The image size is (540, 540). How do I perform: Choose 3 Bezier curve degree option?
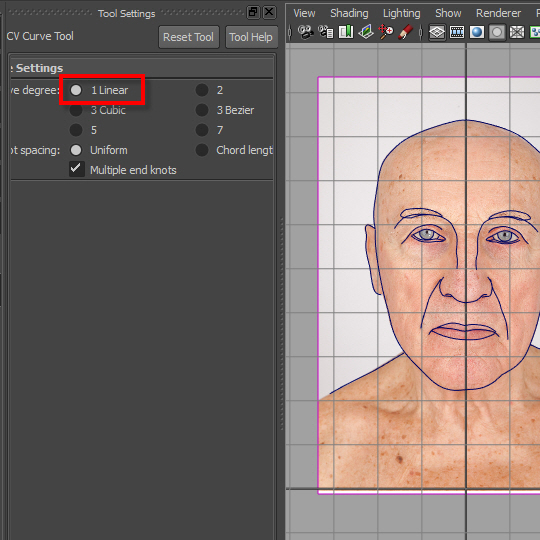point(202,110)
